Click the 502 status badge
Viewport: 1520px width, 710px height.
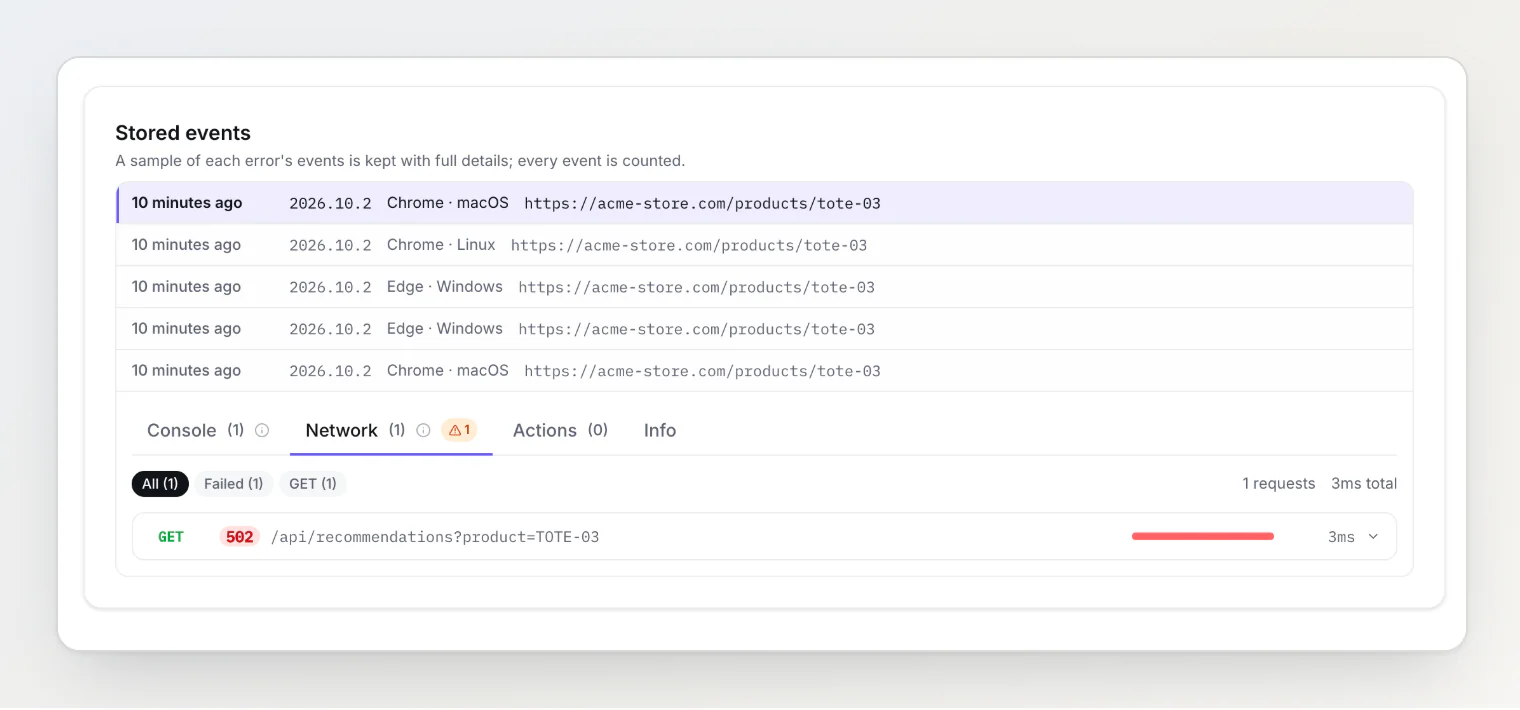pos(239,537)
